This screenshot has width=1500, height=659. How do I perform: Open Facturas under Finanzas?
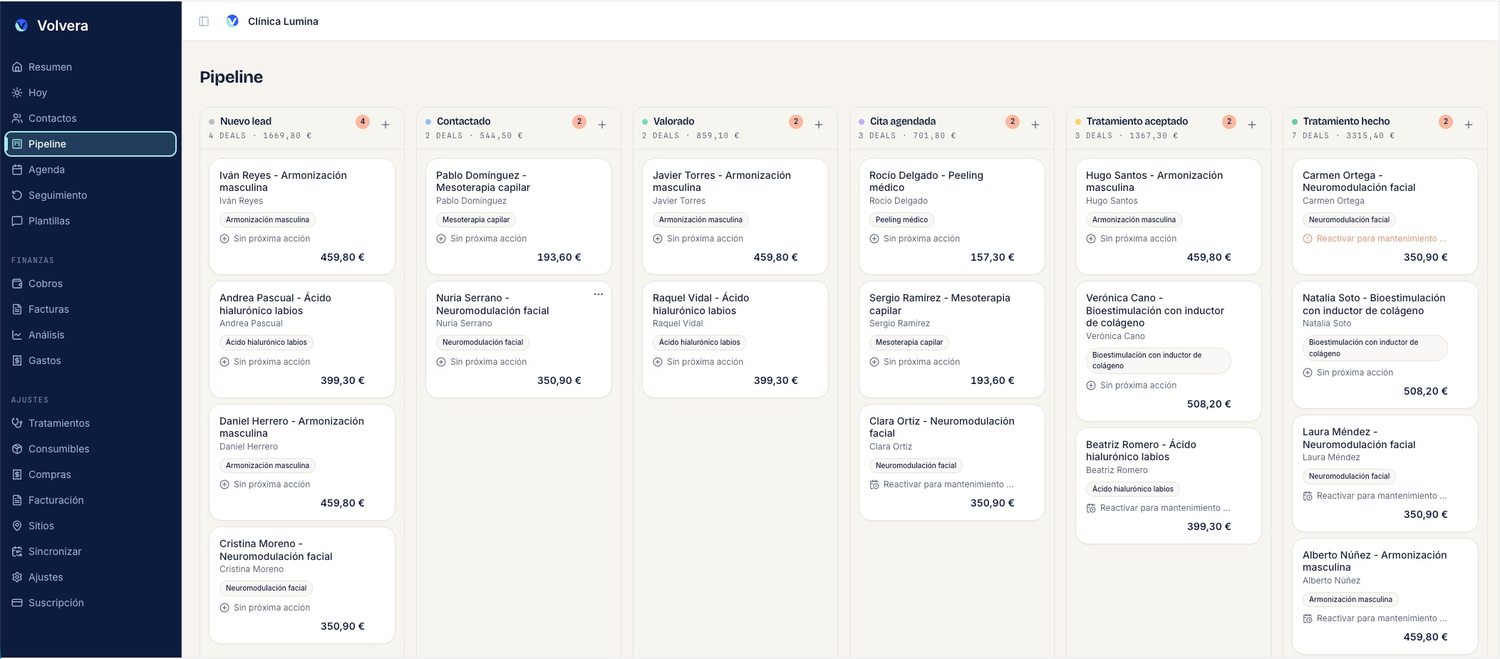tap(90, 309)
